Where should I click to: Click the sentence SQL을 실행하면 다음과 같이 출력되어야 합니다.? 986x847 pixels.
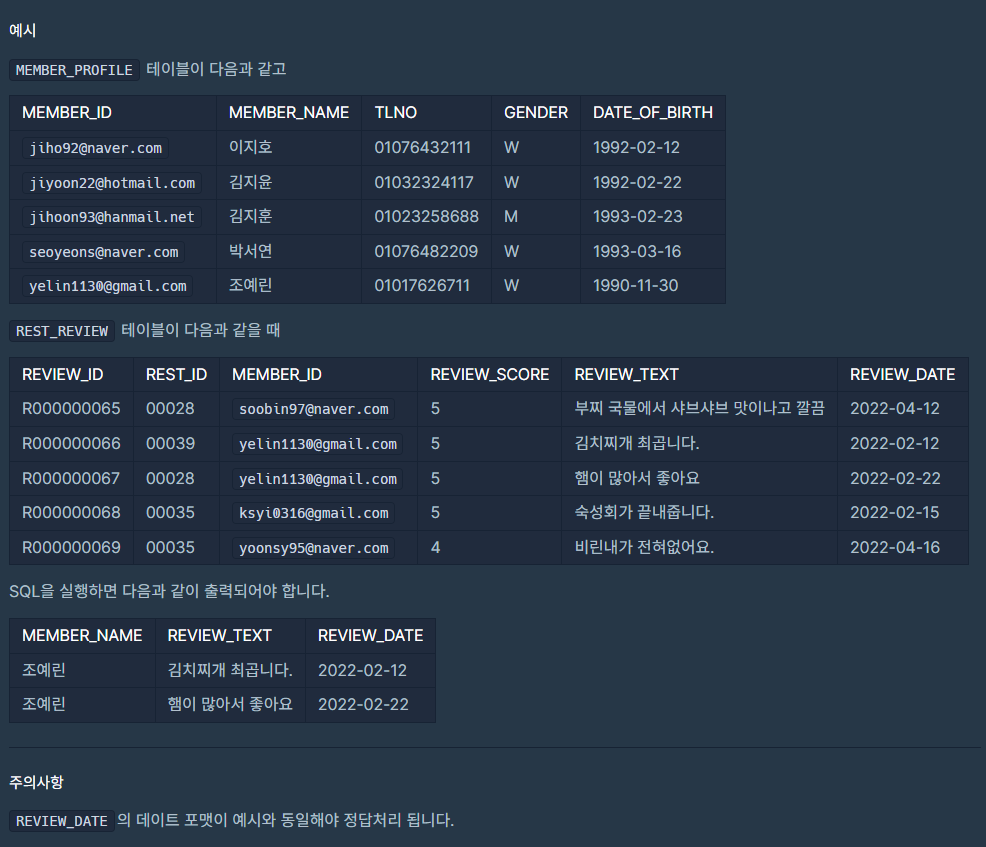(169, 591)
